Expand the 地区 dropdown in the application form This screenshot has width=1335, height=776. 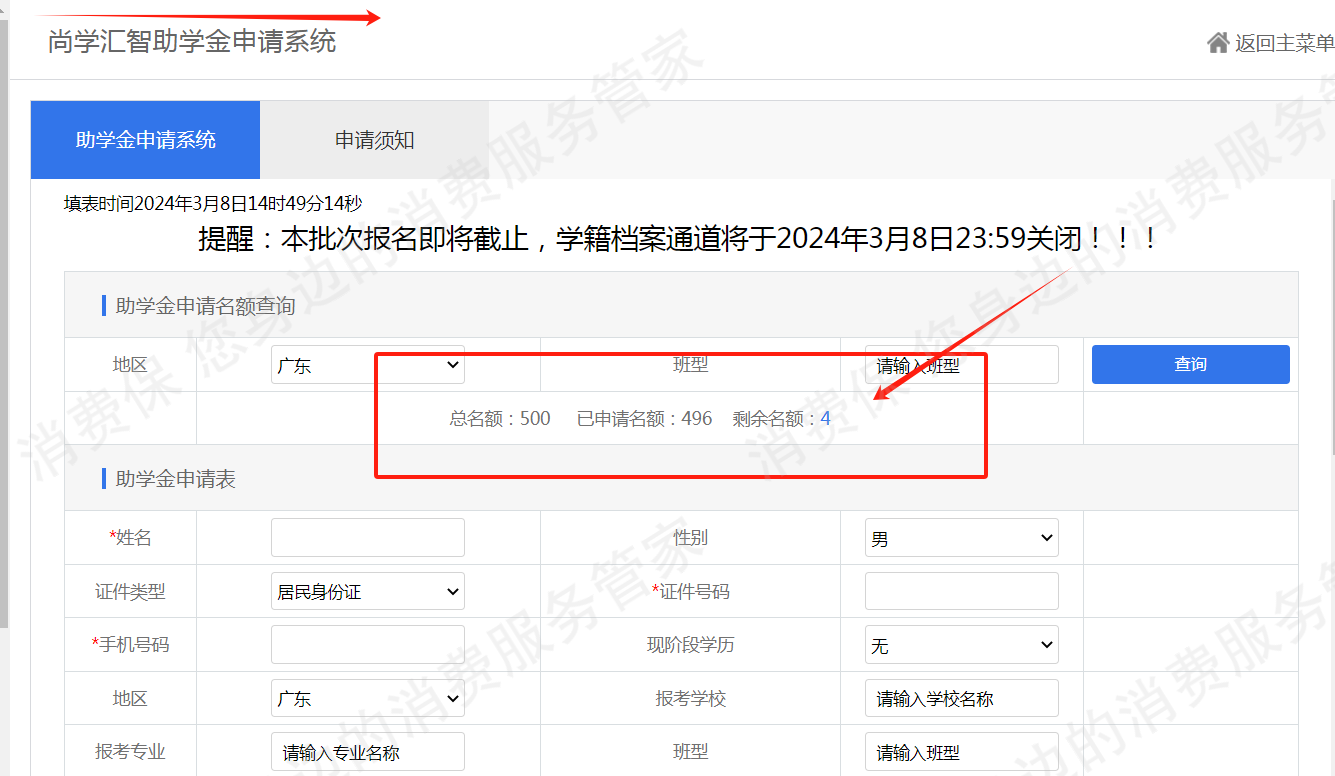point(368,698)
